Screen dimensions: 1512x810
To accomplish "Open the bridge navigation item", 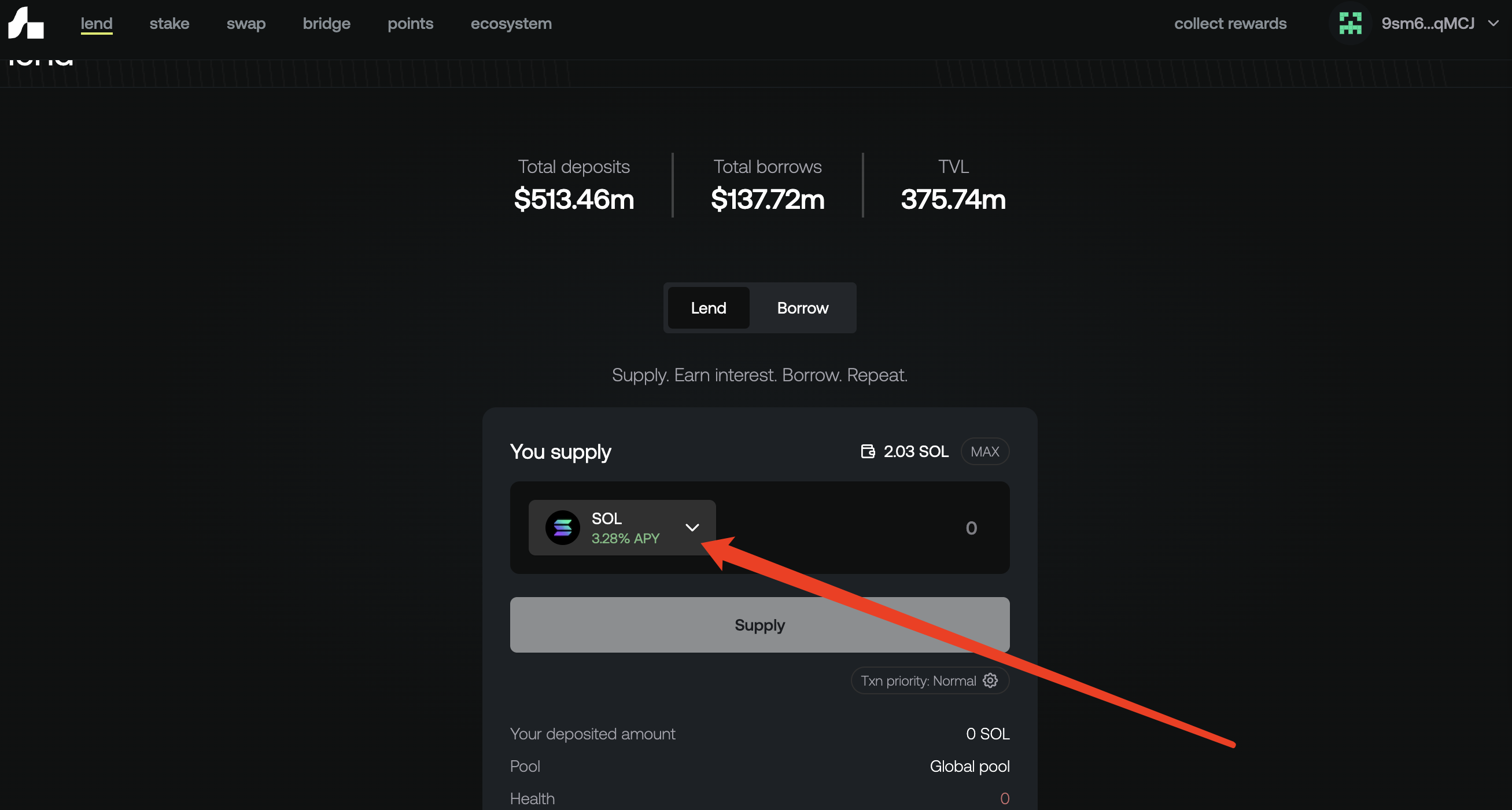I will pos(326,24).
